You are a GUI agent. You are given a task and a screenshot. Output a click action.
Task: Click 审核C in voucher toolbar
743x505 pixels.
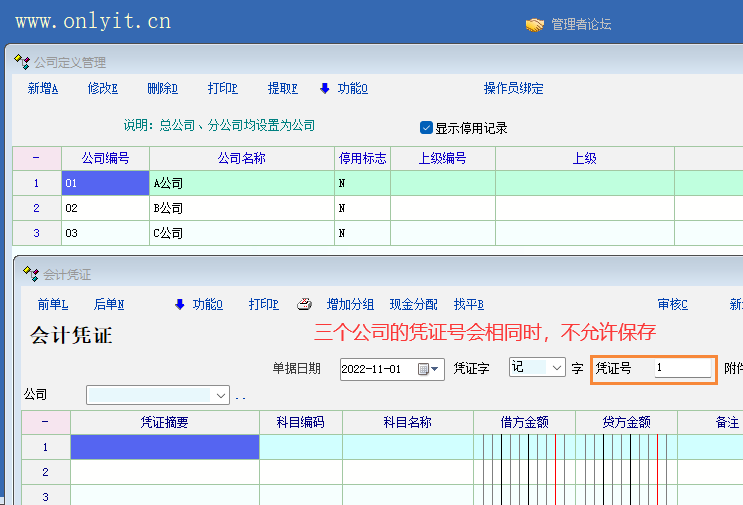pos(672,305)
